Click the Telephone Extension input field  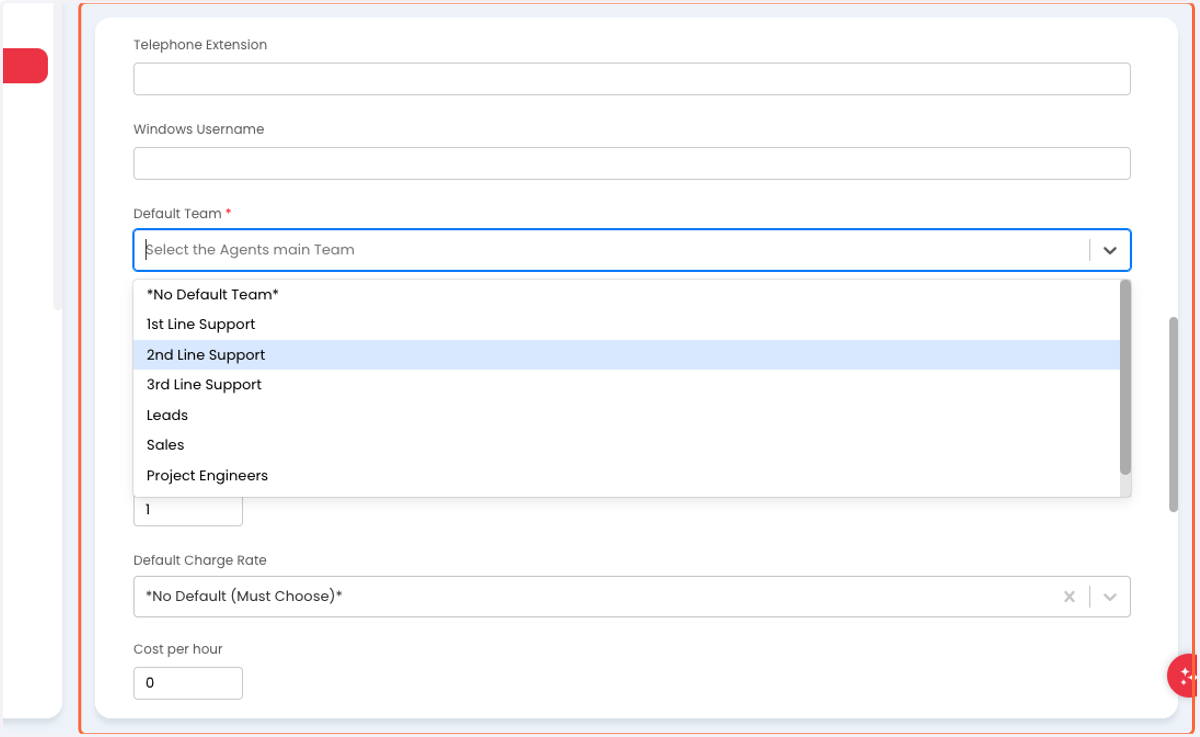[632, 79]
